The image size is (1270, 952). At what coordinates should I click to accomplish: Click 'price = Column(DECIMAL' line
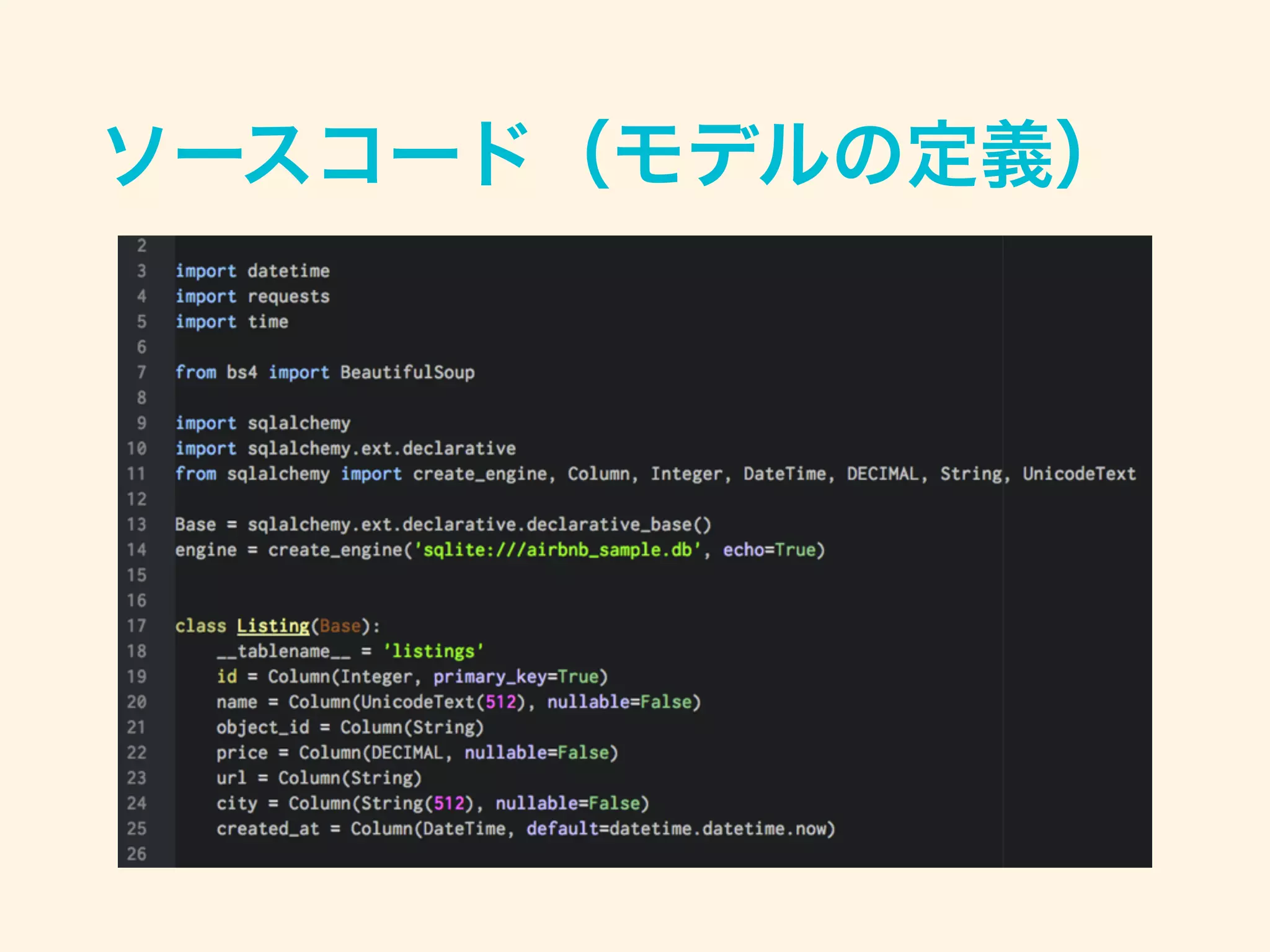(417, 753)
